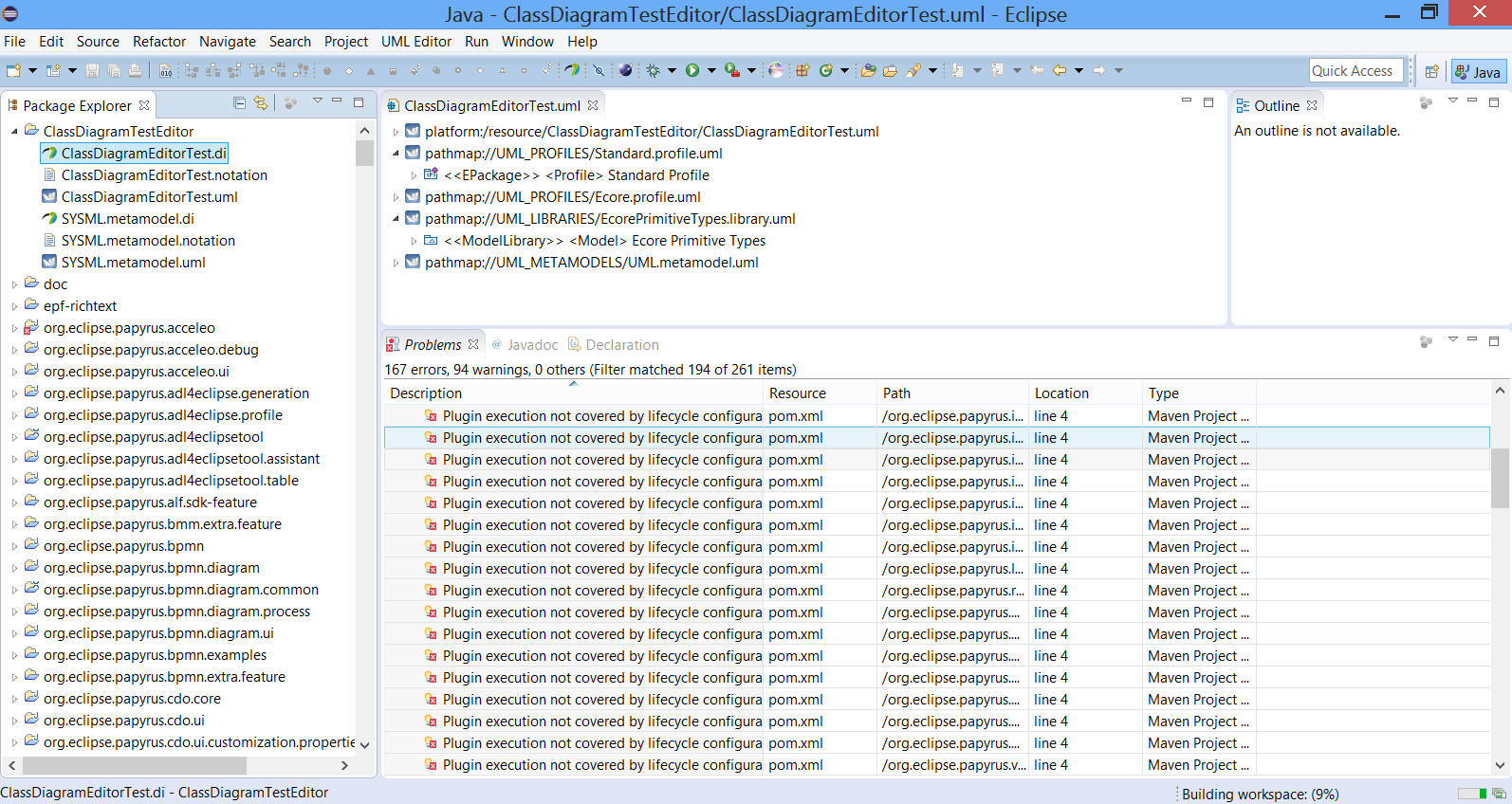Open the Refactor menu
Screen dimensions: 1512x804
[x=159, y=42]
